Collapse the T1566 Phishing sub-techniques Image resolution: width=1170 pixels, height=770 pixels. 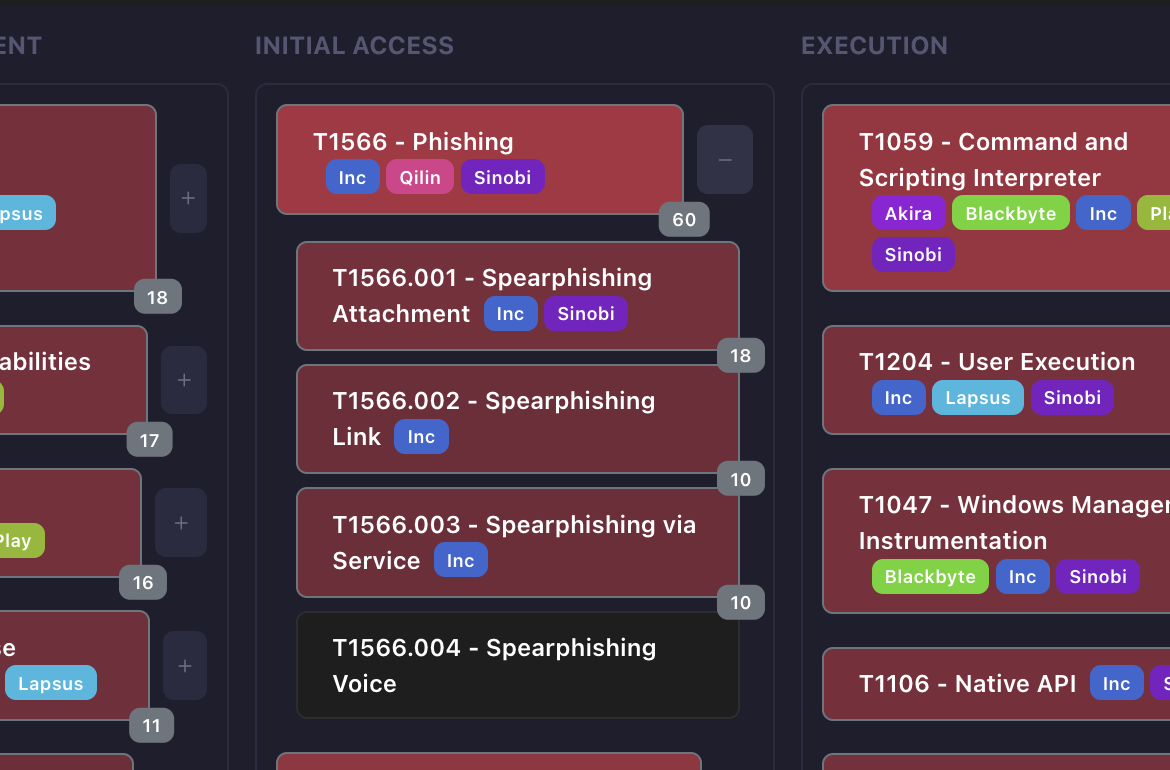tap(724, 160)
